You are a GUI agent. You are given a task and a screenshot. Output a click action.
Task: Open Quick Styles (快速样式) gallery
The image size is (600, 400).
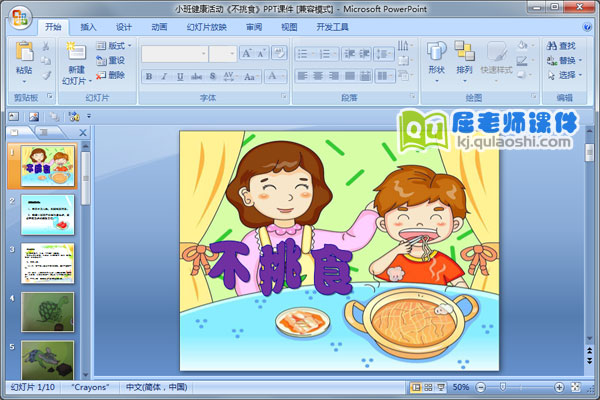[496, 61]
